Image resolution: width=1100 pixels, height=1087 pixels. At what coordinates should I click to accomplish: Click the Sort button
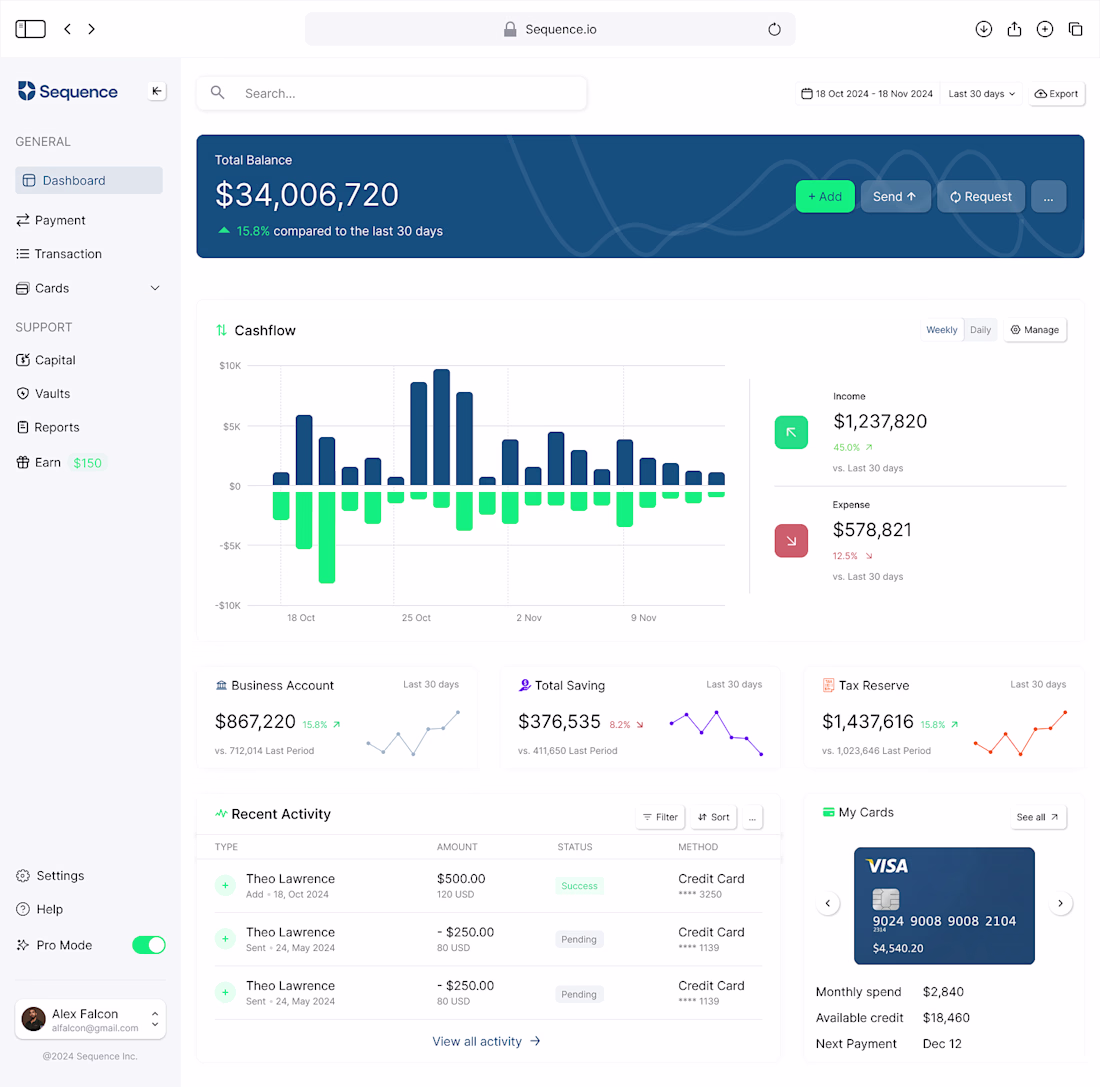tap(713, 817)
